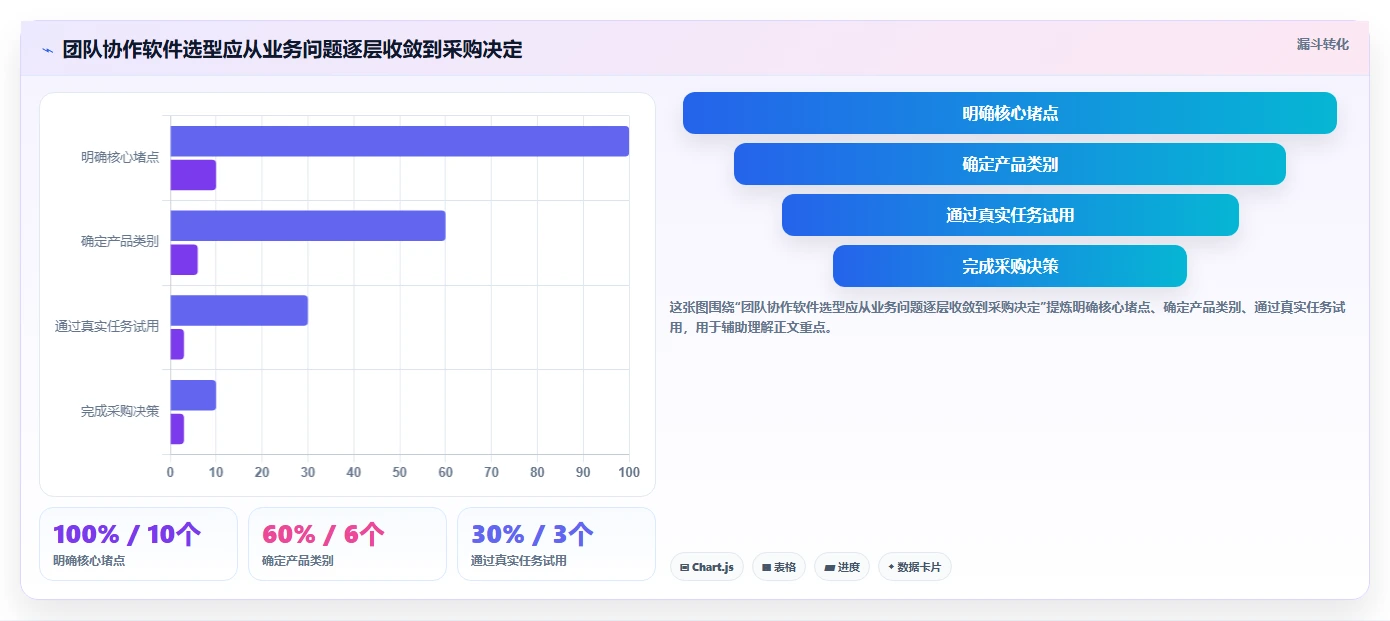Click the Chart.js tag chip

click(707, 567)
